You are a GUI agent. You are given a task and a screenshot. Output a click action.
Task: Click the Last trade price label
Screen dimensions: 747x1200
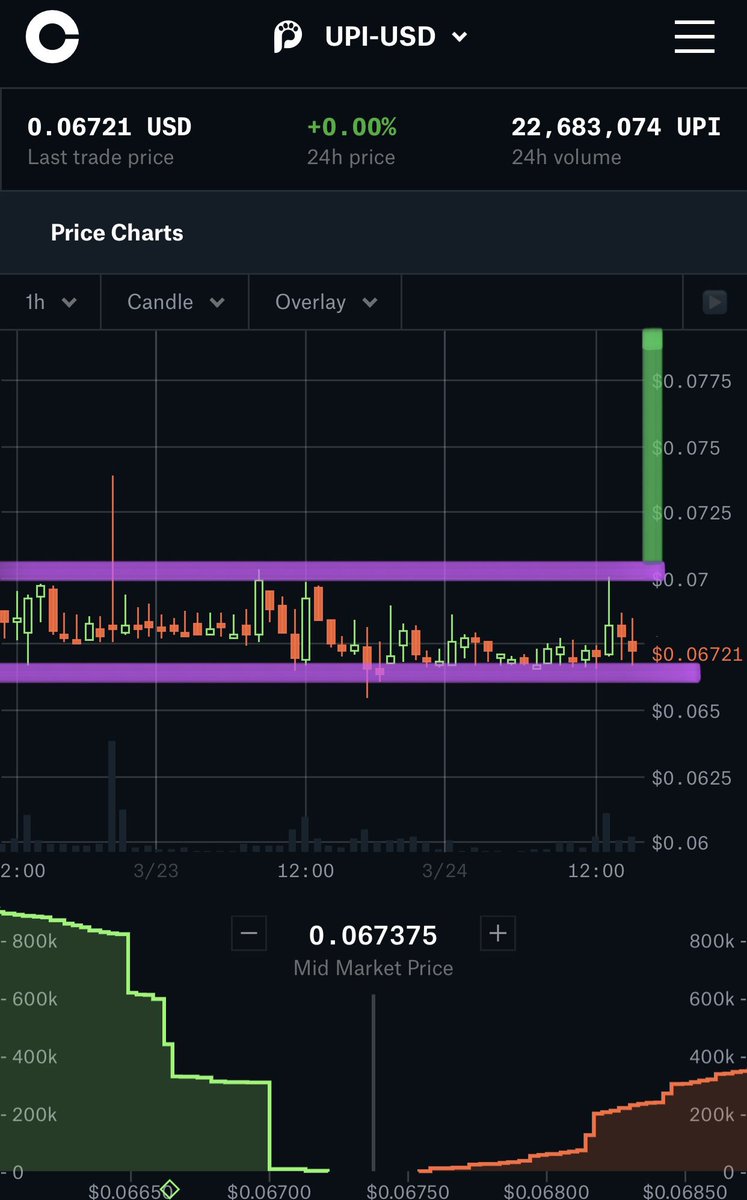click(100, 157)
